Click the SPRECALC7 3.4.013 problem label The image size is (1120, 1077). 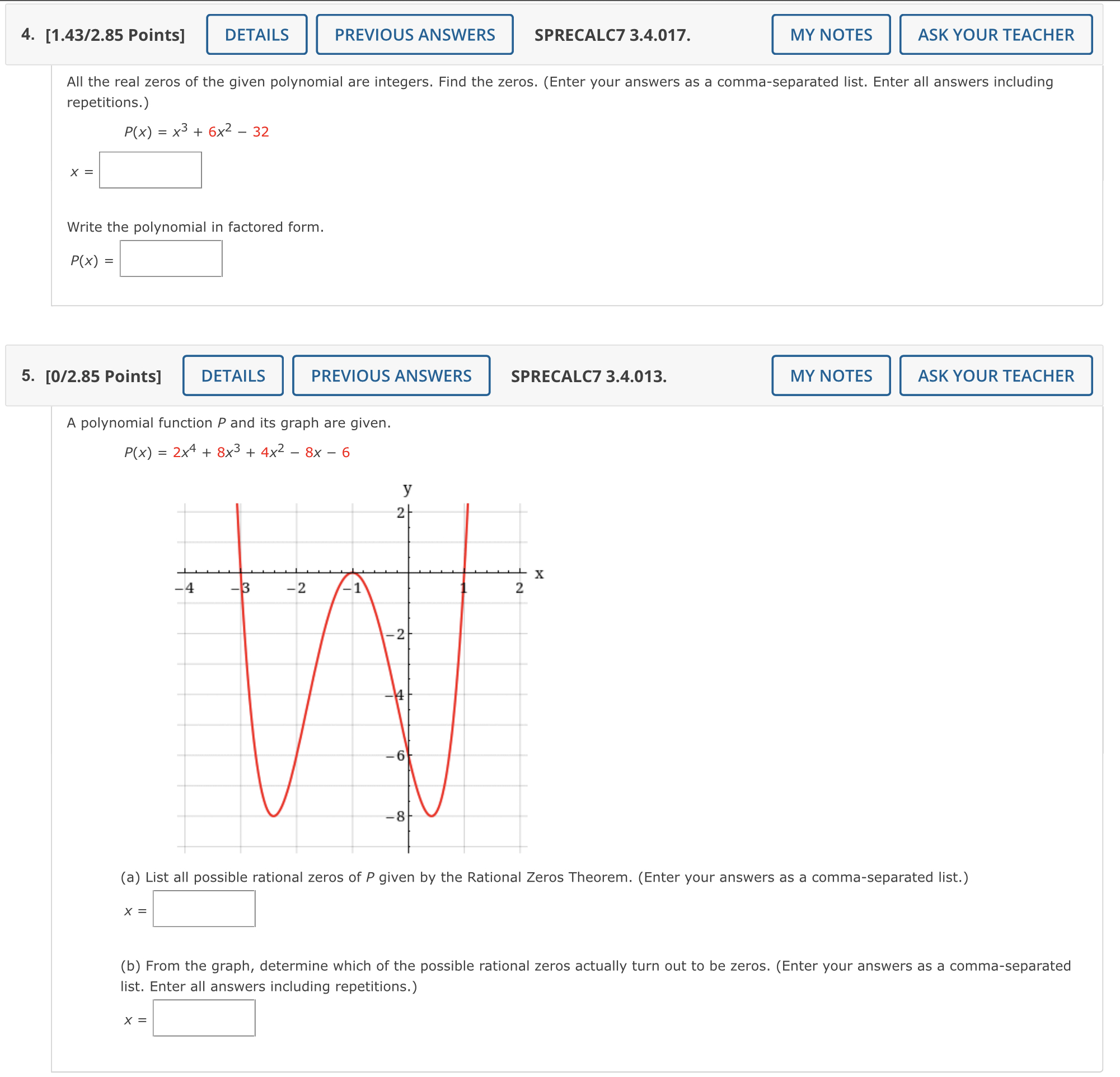tap(588, 377)
